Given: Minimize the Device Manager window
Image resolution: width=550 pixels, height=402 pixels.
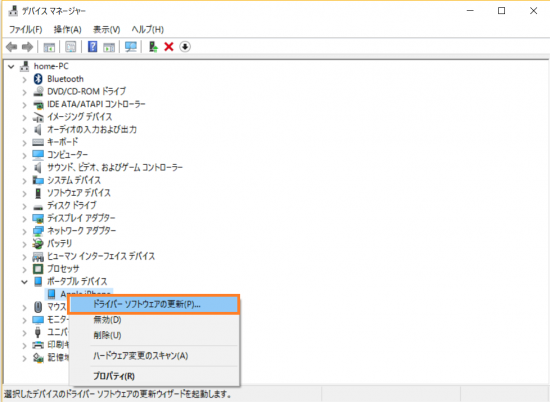Looking at the screenshot, I should (x=470, y=11).
